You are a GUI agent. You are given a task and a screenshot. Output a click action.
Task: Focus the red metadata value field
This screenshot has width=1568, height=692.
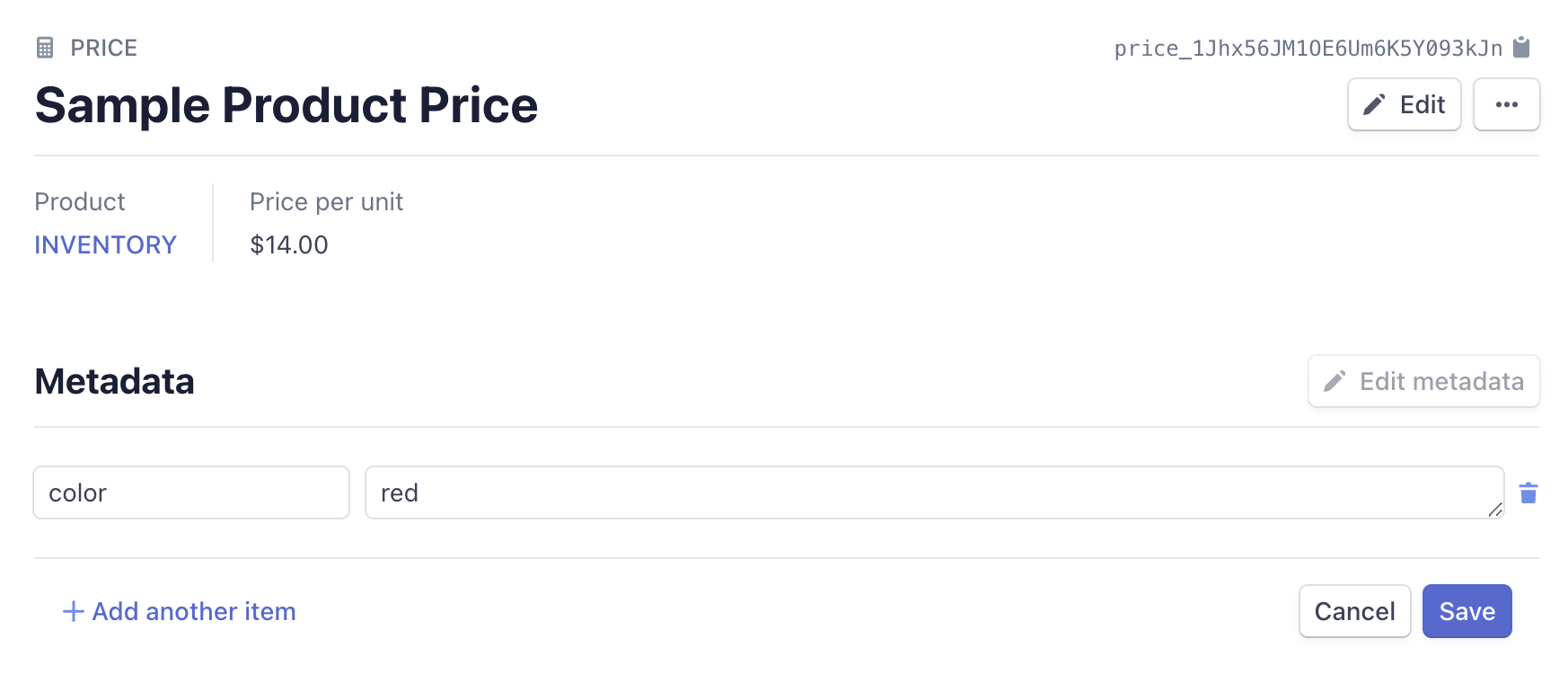click(x=935, y=492)
